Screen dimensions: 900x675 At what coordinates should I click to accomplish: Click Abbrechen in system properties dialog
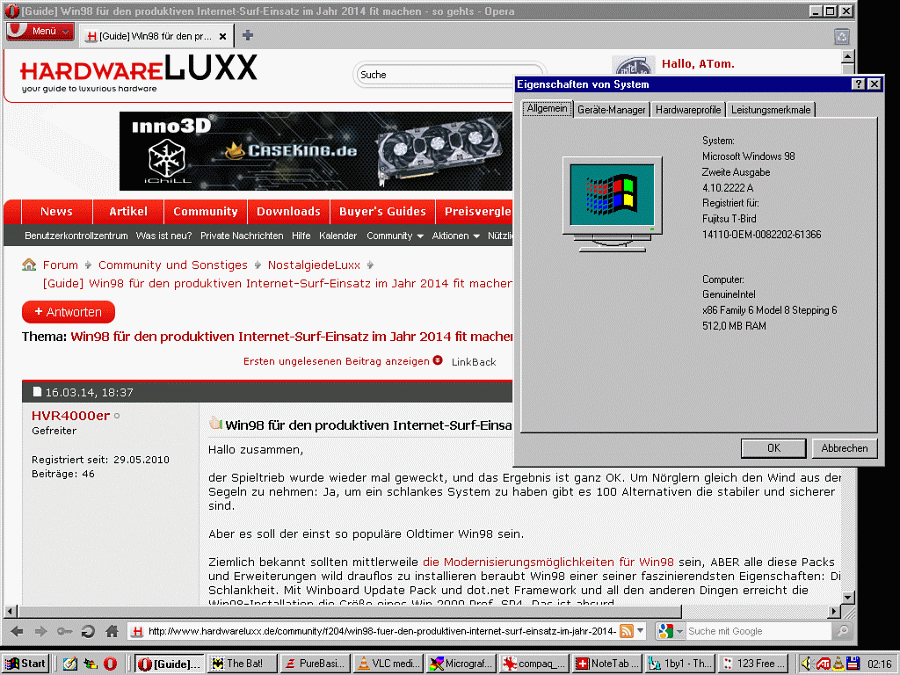coord(844,448)
